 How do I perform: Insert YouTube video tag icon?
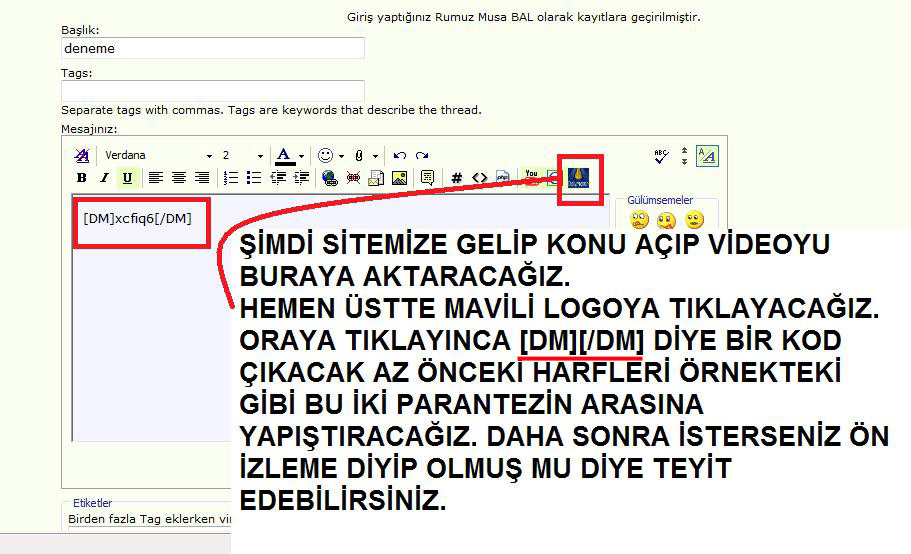click(532, 175)
